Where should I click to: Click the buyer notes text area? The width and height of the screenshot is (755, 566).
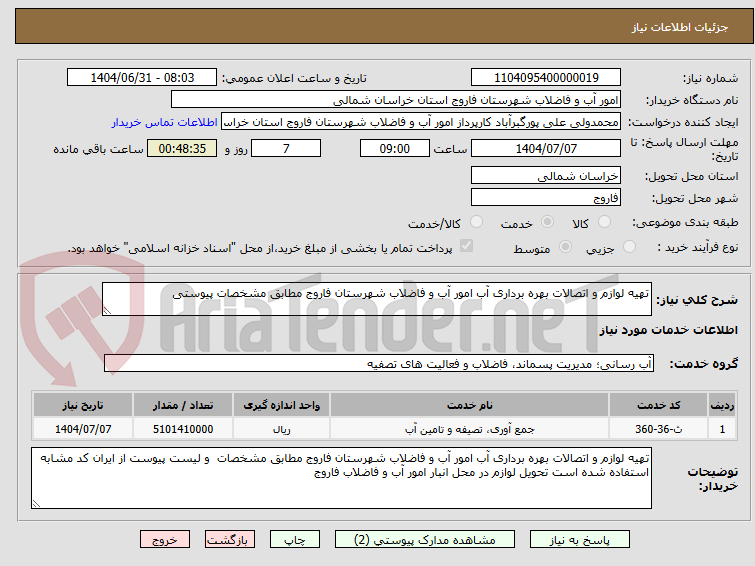(341, 478)
